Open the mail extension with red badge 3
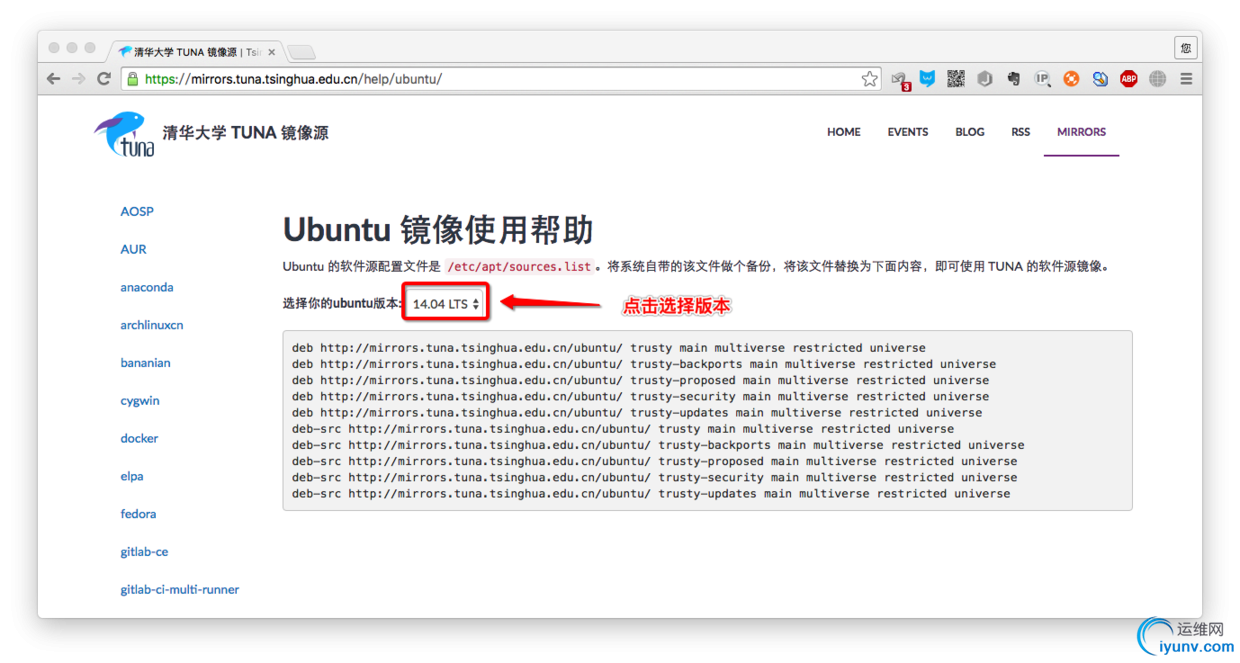1240x663 pixels. (x=899, y=79)
